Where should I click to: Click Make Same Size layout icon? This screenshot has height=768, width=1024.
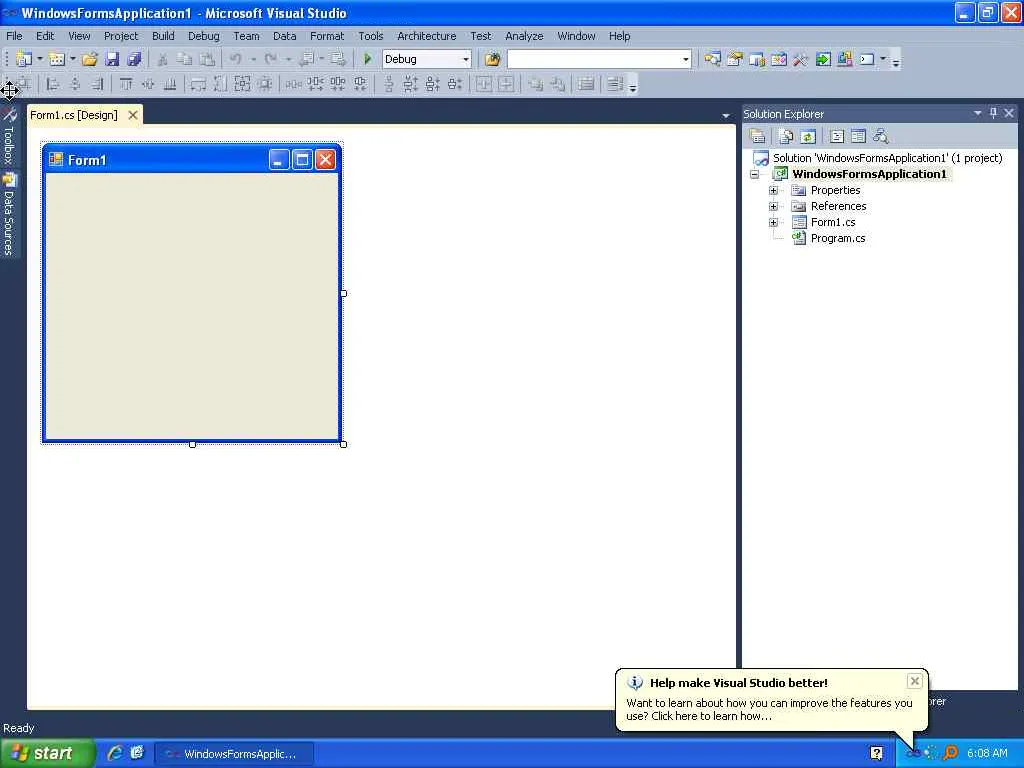click(x=242, y=84)
